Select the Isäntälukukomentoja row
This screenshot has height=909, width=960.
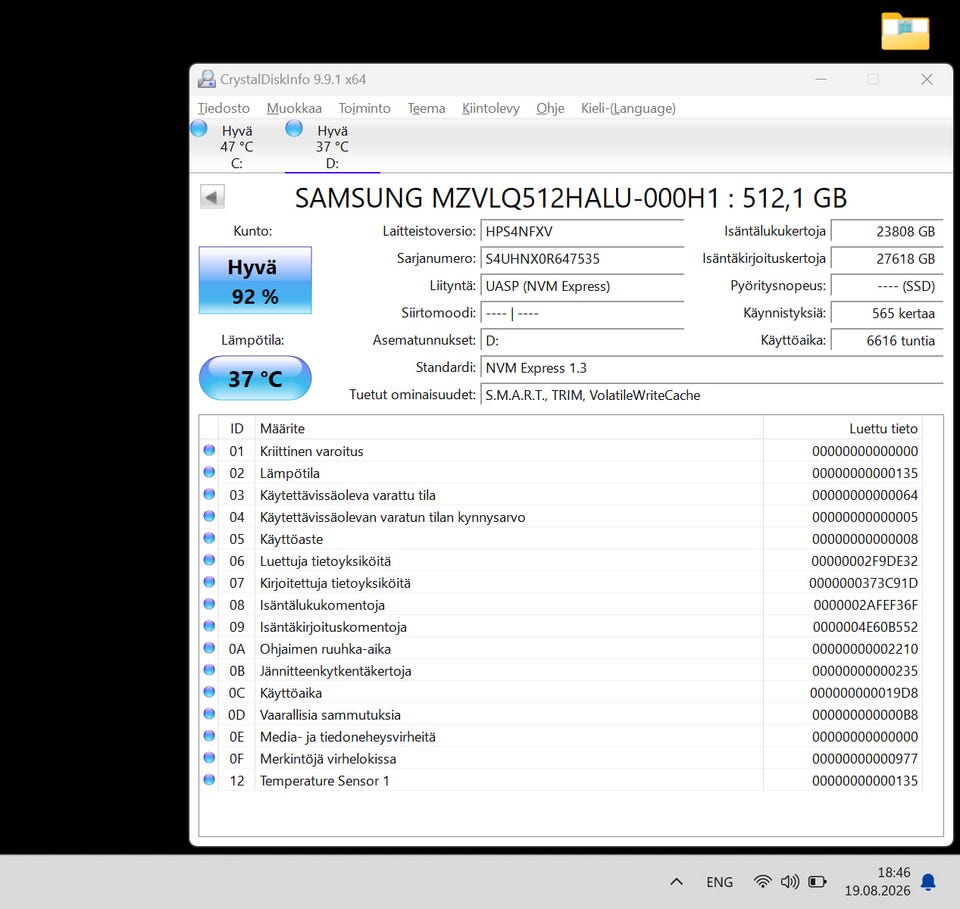[x=561, y=605]
